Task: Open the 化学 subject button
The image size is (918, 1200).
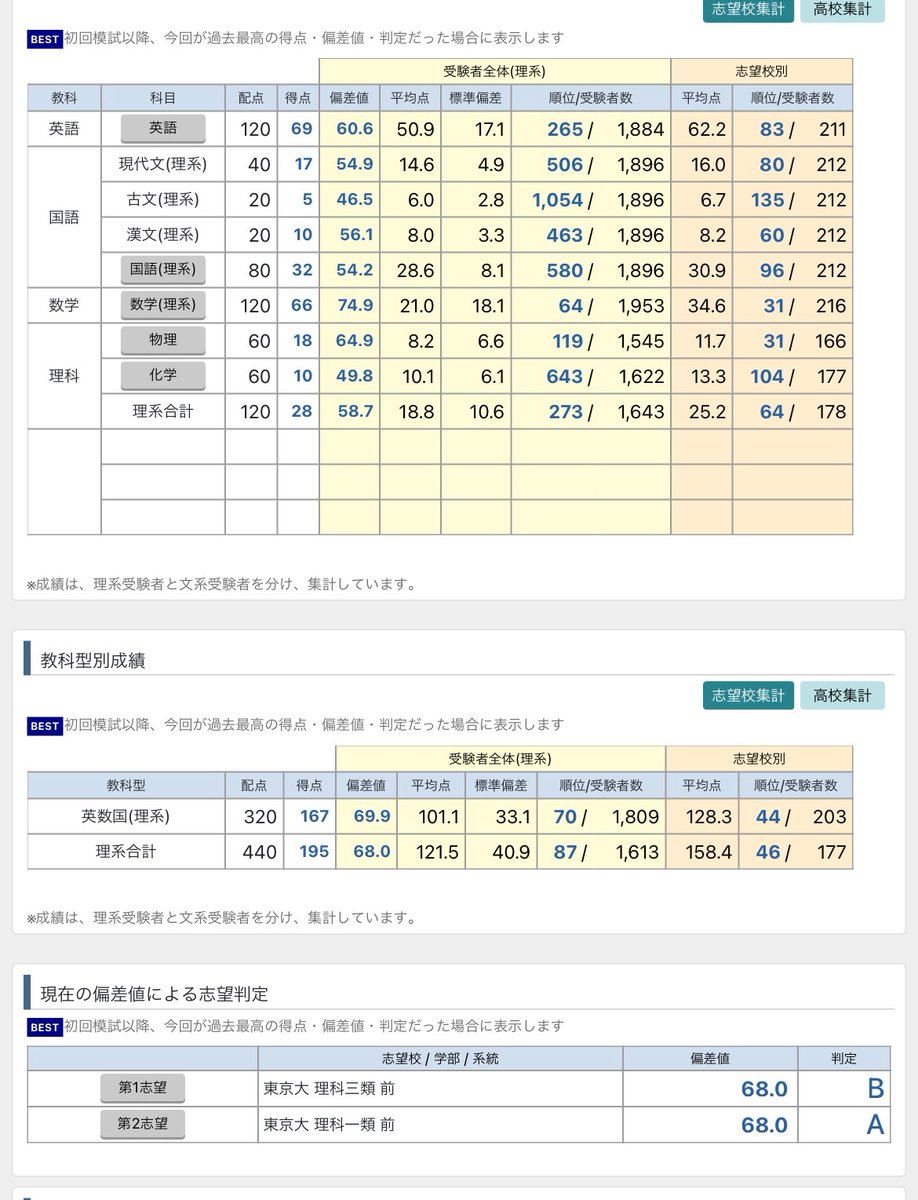Action: (163, 376)
